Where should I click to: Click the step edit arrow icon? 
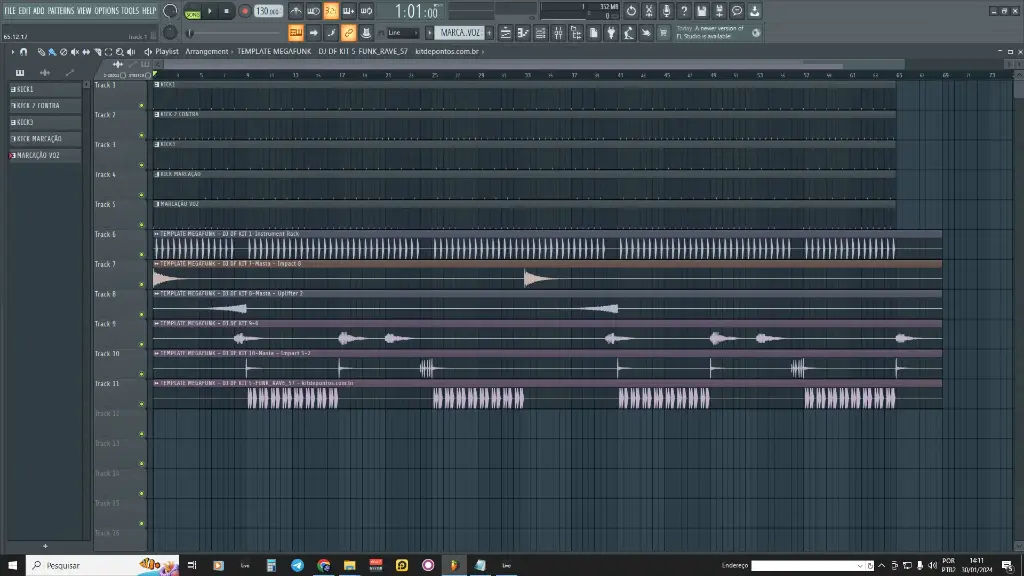[313, 33]
